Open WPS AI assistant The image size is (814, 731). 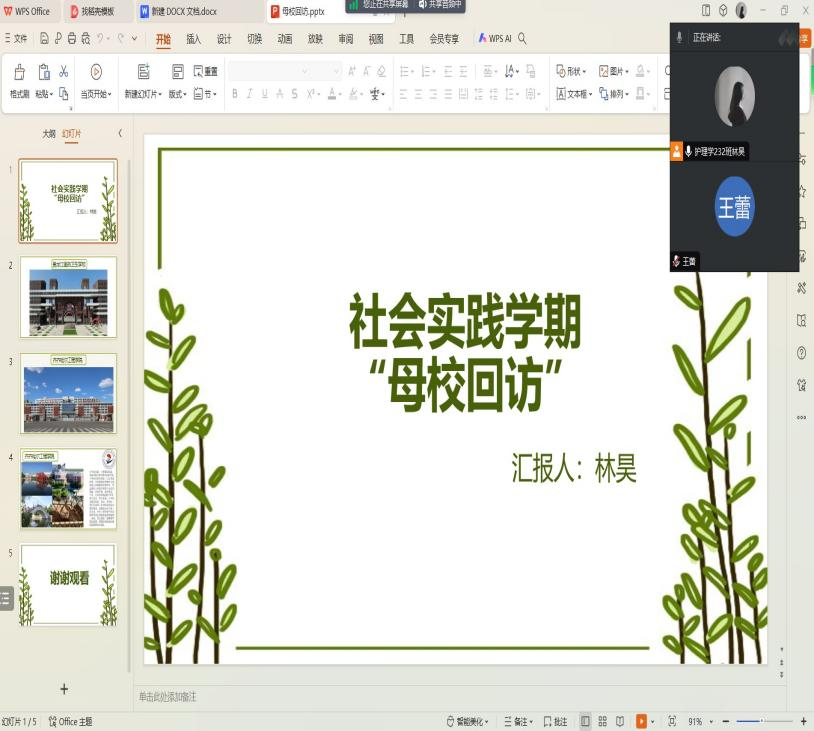494,39
